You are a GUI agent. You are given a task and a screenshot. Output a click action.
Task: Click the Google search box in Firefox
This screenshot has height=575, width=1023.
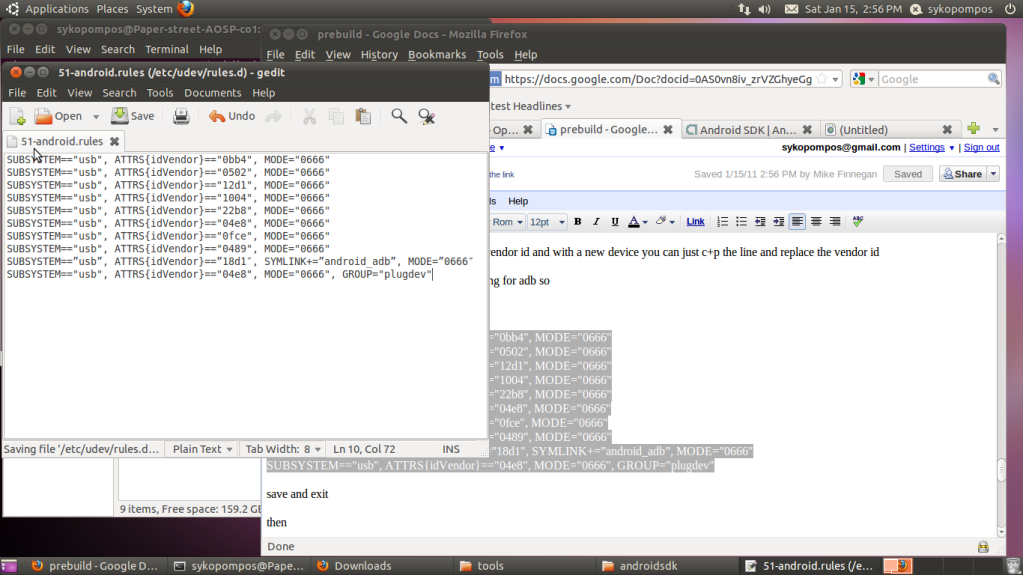(x=932, y=79)
